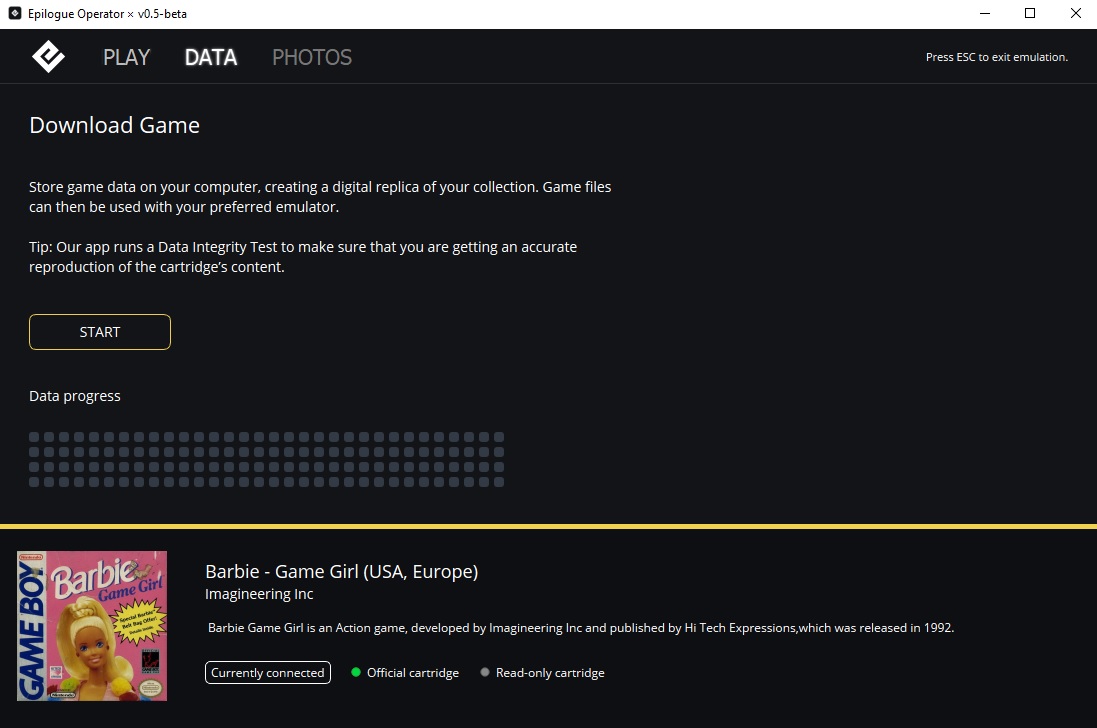Screen dimensions: 1097x728
Task: Select the DATA tab
Action: point(210,57)
